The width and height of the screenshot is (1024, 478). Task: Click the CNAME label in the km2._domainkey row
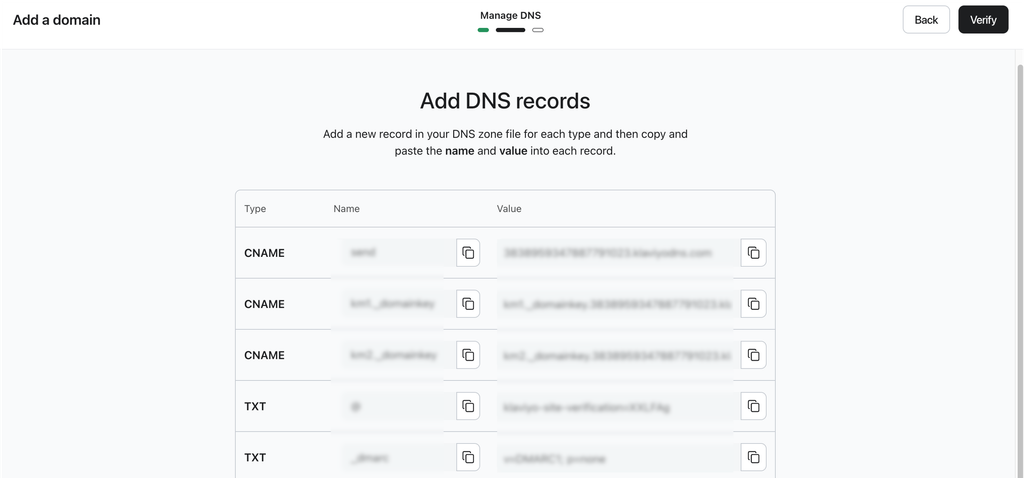[264, 355]
